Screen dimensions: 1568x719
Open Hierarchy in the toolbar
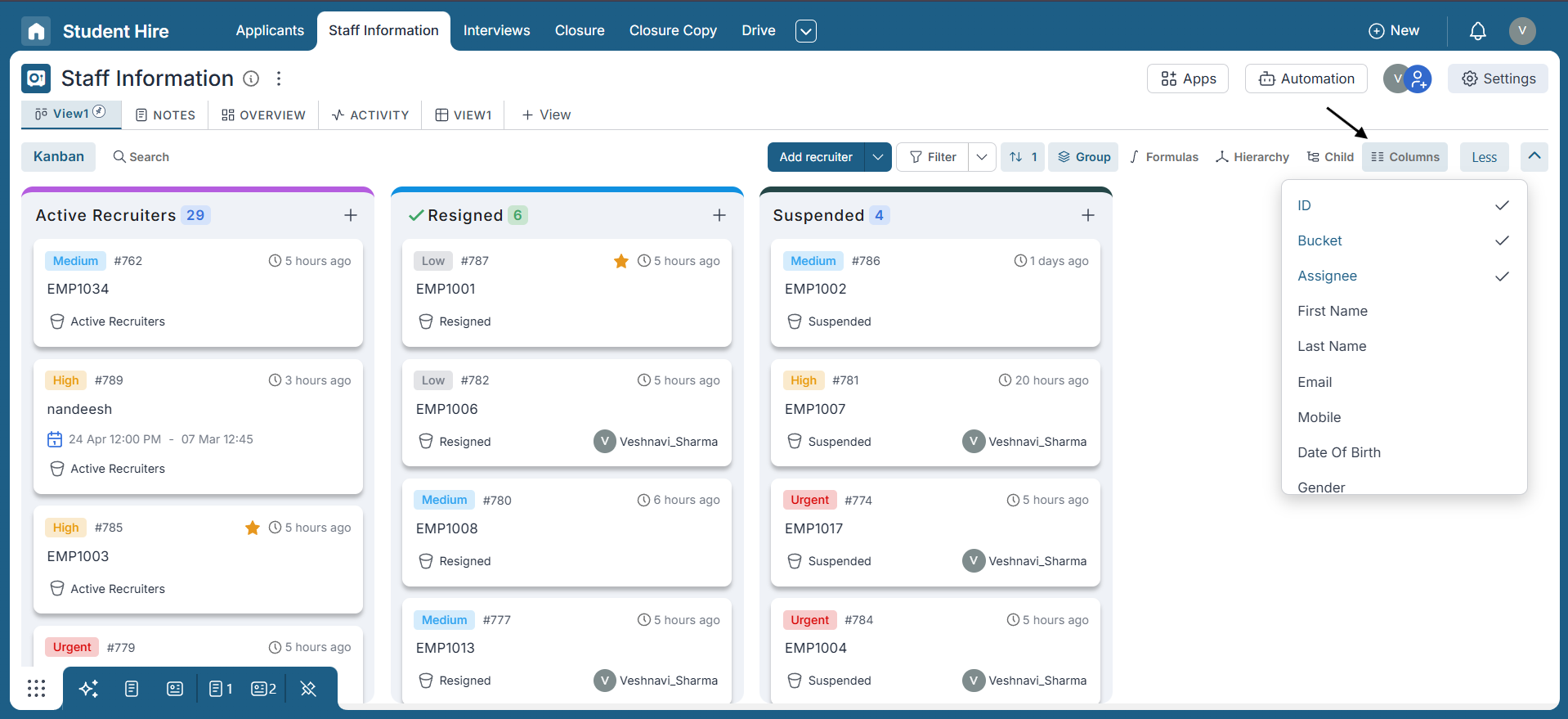pos(1252,157)
